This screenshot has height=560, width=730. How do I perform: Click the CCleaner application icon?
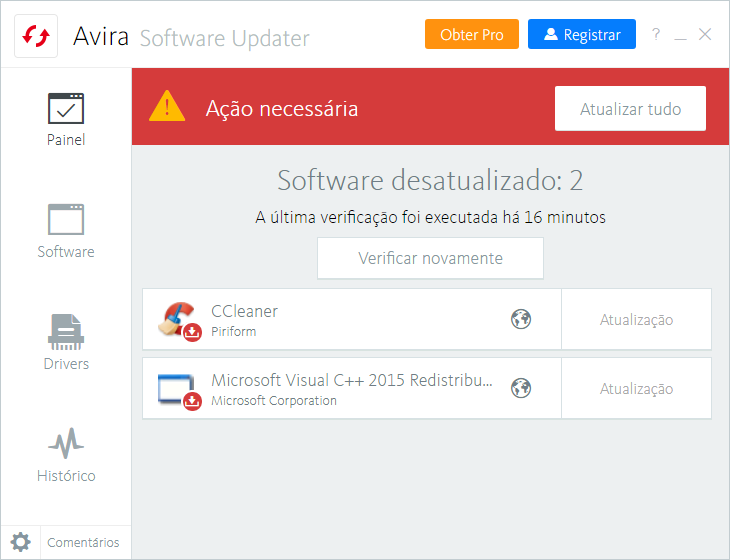tap(179, 320)
